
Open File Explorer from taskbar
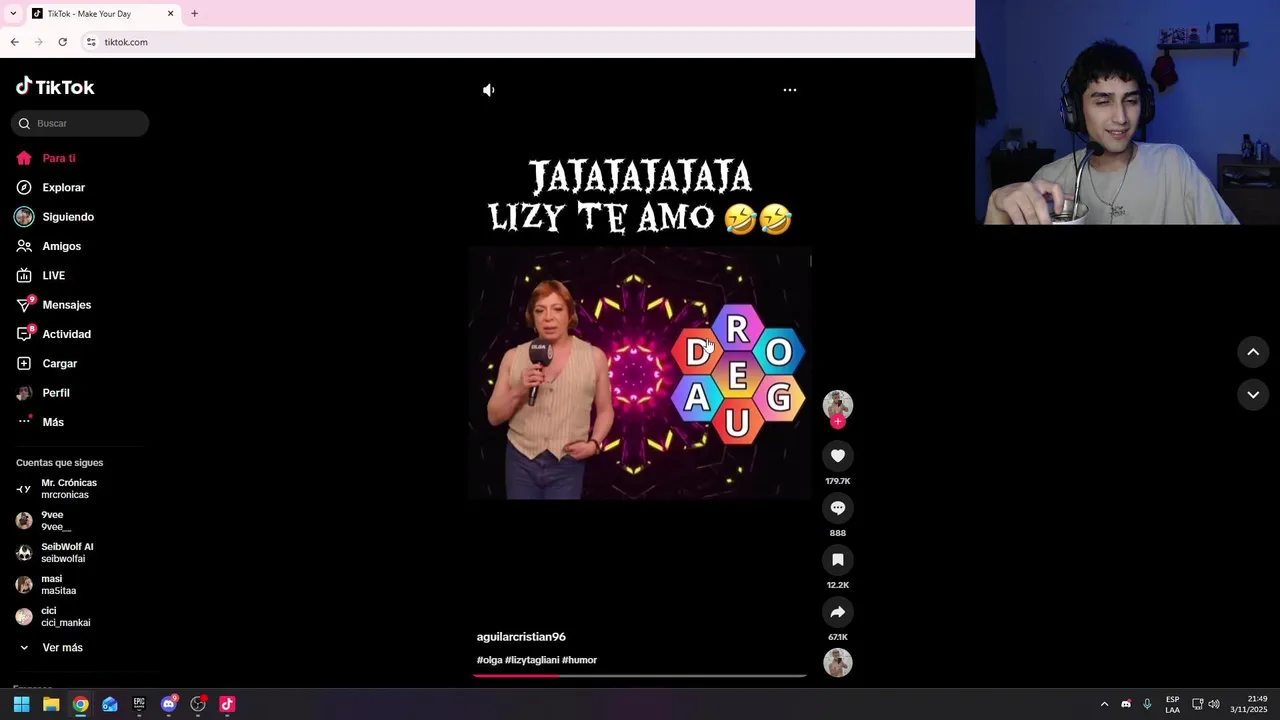(x=51, y=704)
